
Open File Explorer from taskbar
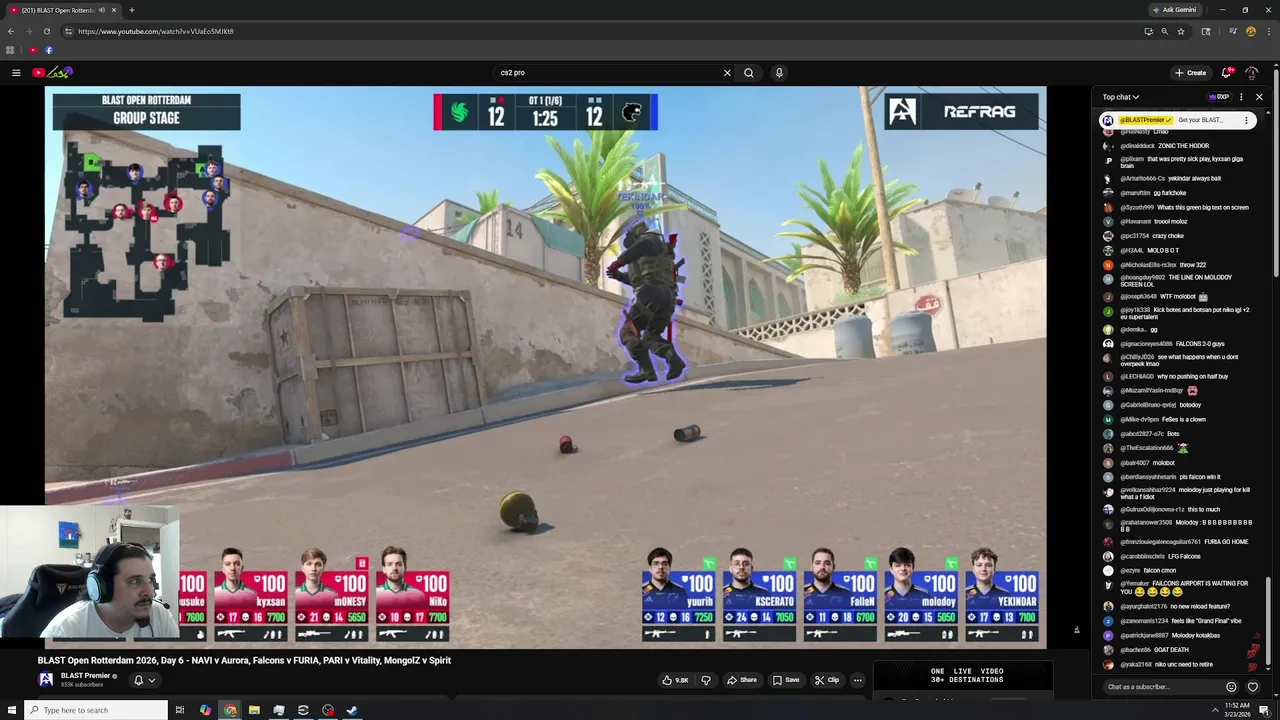click(254, 710)
